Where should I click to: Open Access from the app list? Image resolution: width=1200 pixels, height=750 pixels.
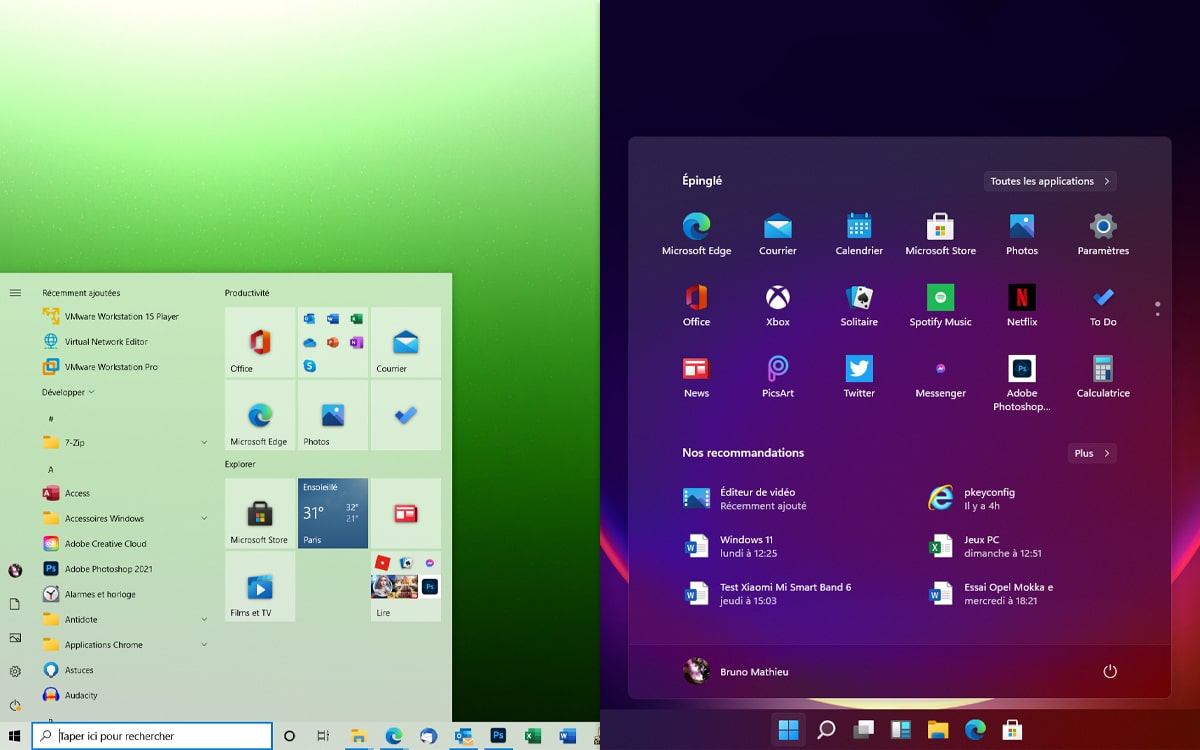point(66,493)
